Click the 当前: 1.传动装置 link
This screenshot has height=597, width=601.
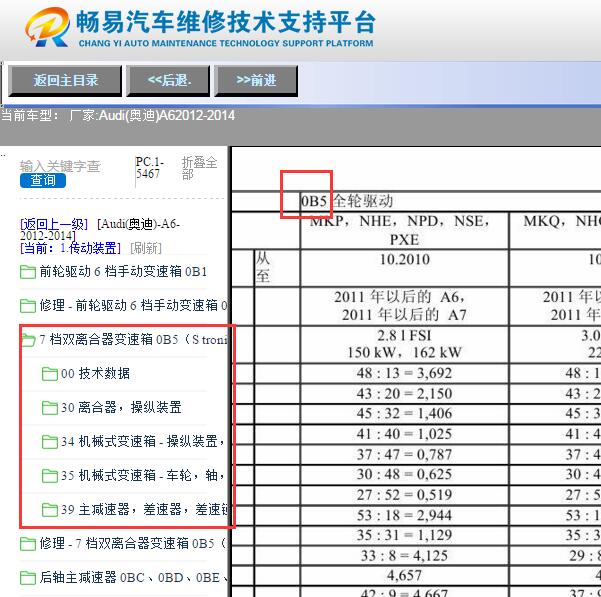pyautogui.click(x=71, y=248)
